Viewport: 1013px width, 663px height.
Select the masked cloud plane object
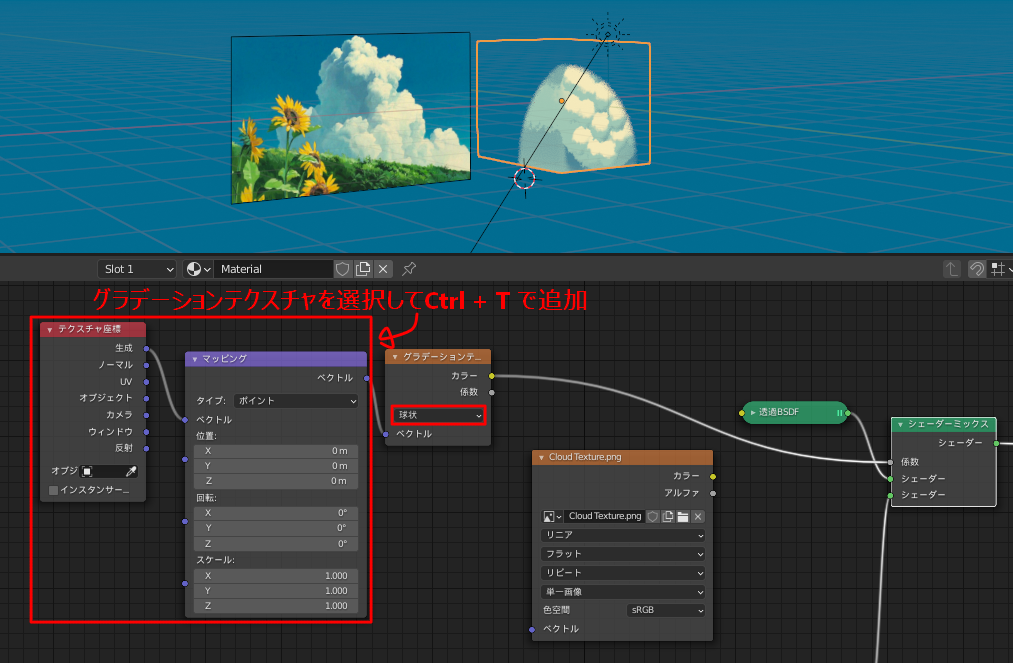(x=563, y=107)
